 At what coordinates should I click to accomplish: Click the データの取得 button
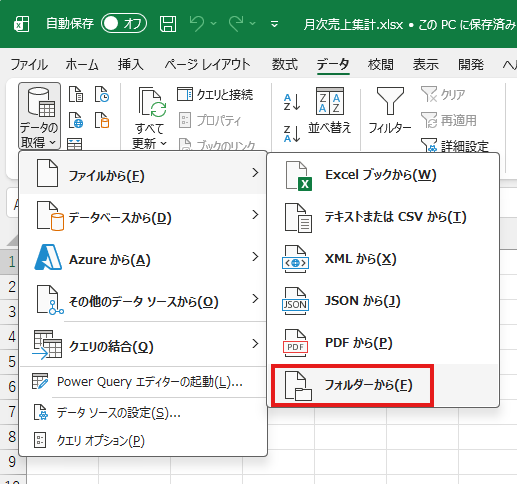click(39, 116)
